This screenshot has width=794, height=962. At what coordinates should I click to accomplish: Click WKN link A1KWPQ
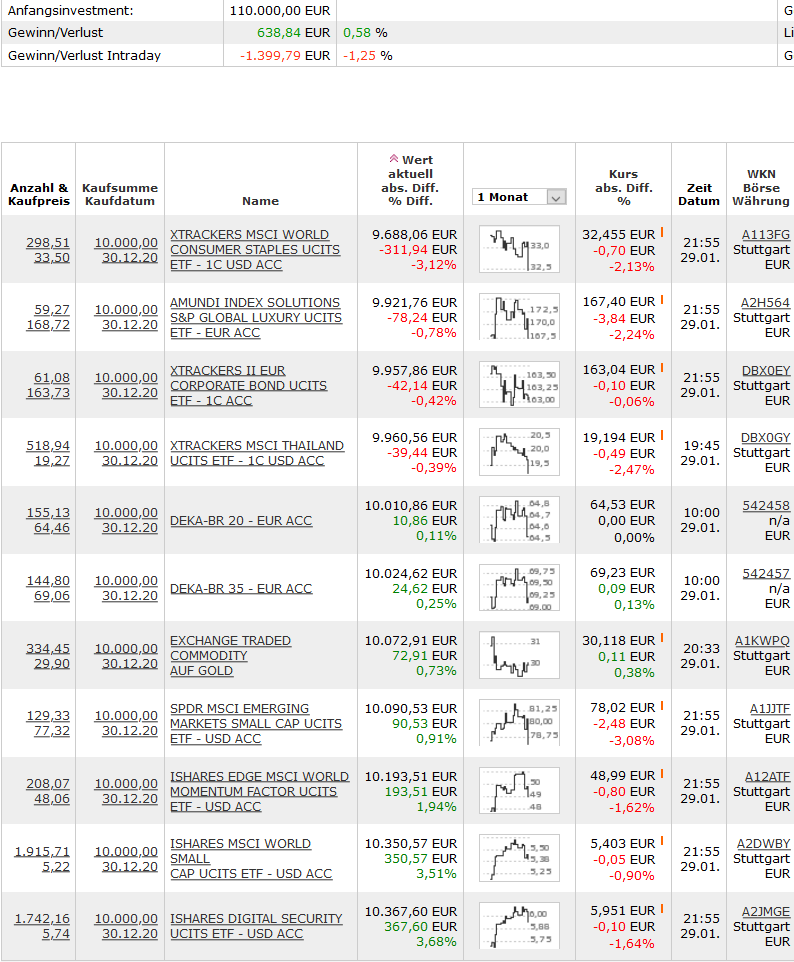pyautogui.click(x=763, y=641)
